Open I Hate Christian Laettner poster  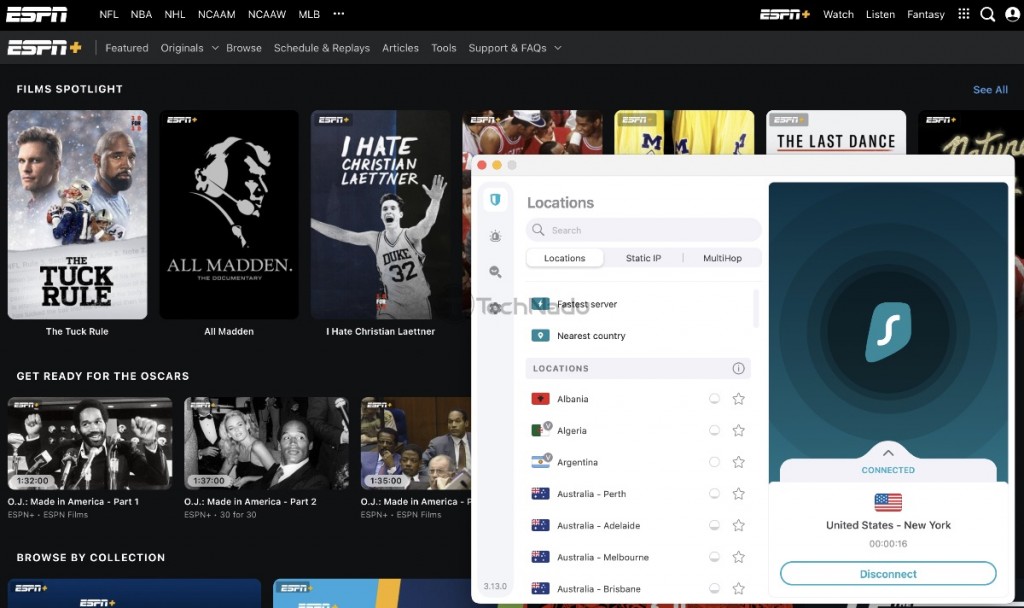coord(381,214)
